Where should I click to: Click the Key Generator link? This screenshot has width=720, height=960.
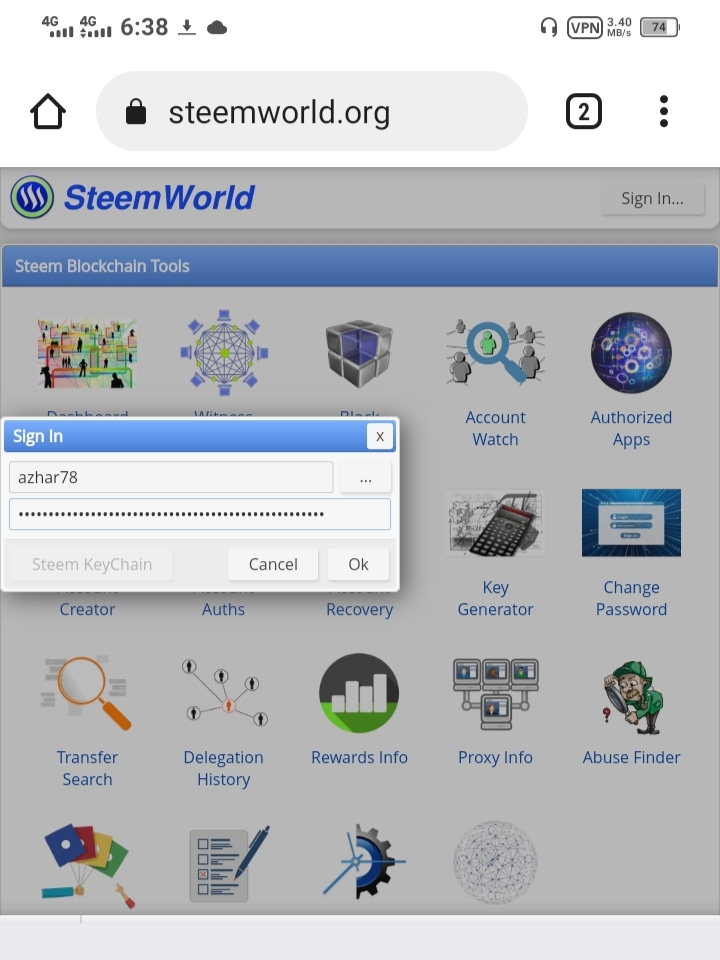coord(495,598)
